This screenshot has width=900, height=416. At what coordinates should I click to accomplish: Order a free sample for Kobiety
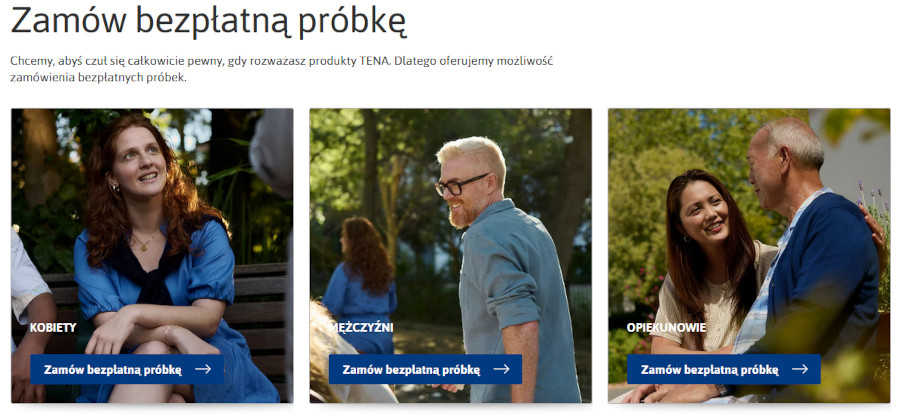click(127, 370)
